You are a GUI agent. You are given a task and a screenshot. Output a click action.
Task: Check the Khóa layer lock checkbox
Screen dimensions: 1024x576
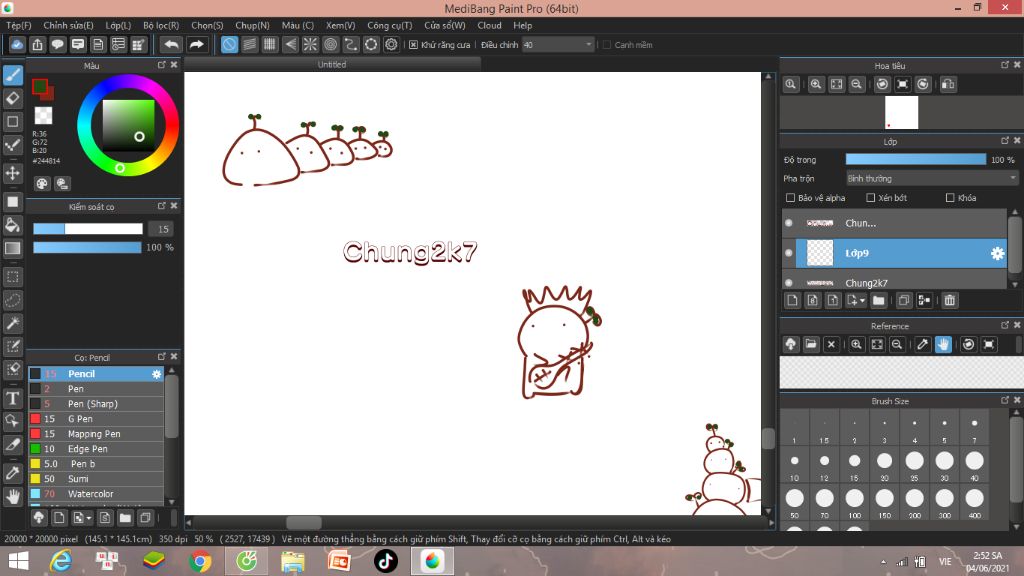tap(950, 198)
